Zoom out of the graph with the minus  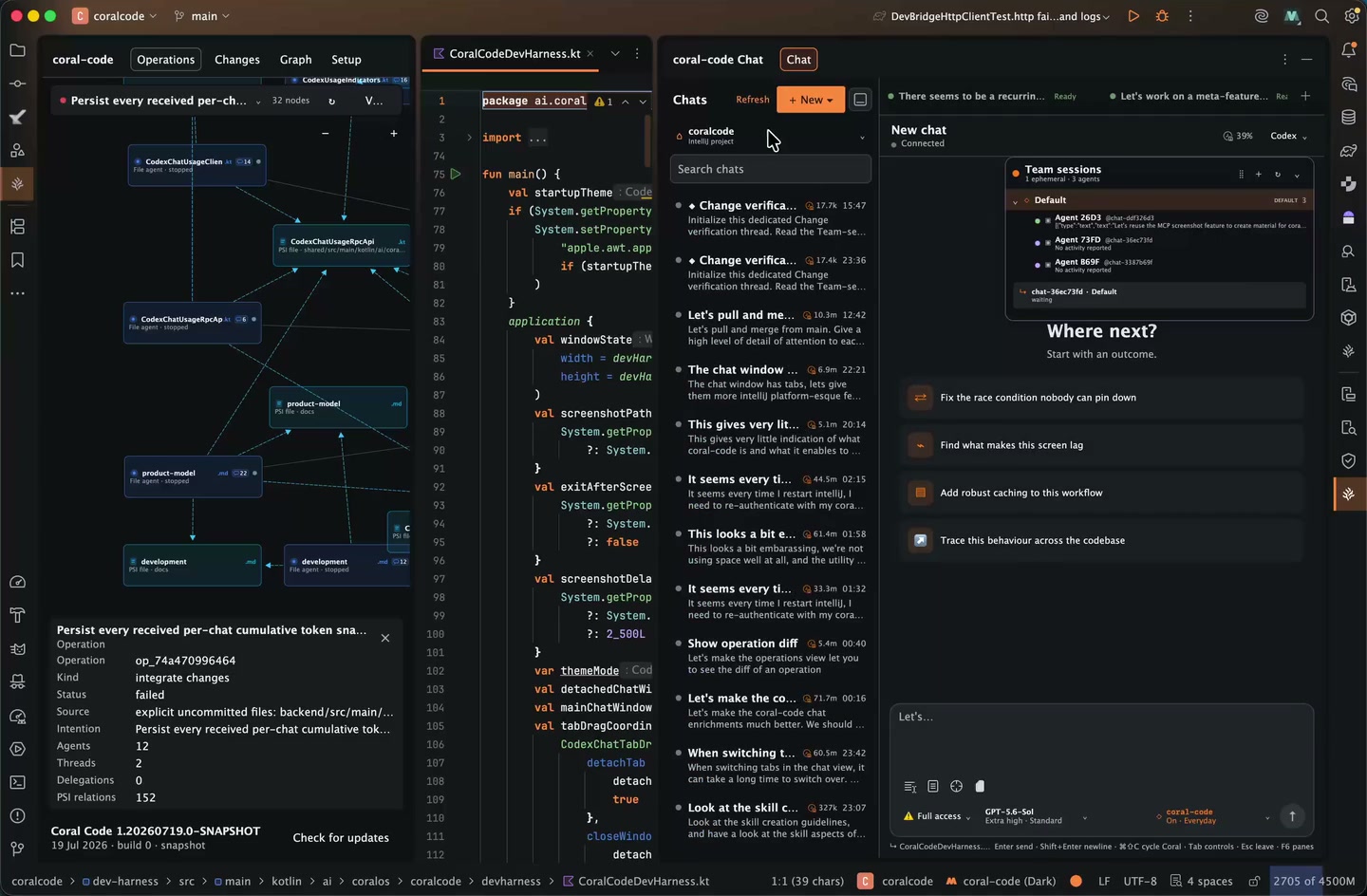[326, 133]
